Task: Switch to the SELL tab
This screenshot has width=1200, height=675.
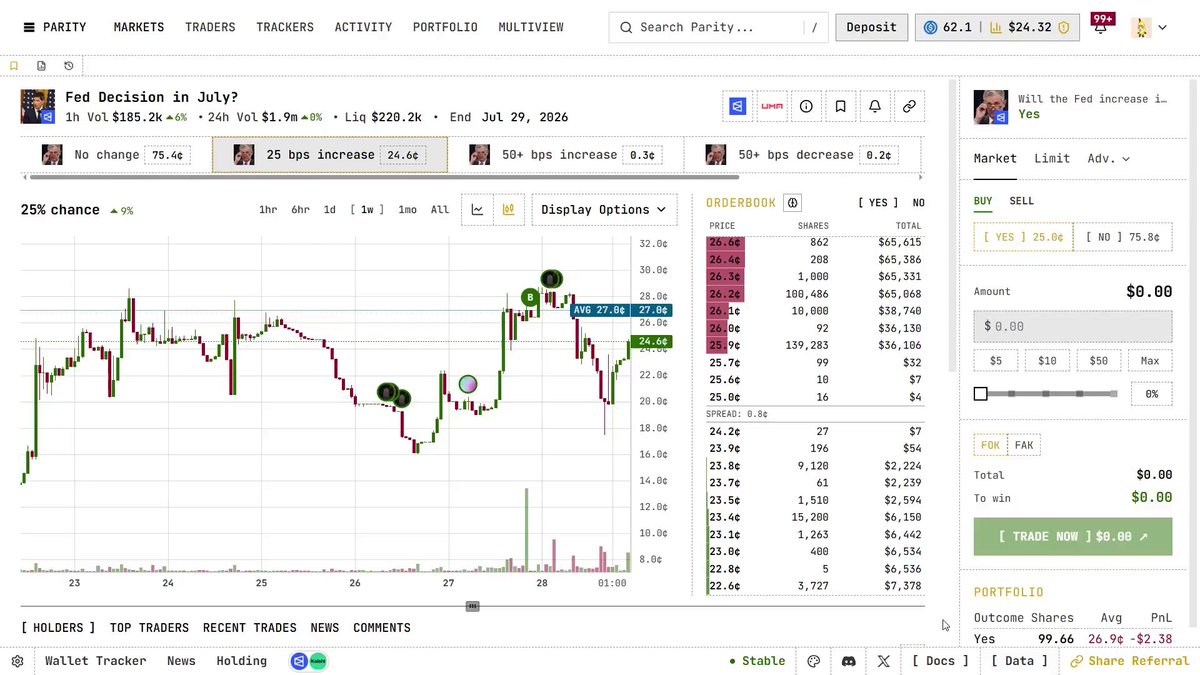Action: 1021,201
